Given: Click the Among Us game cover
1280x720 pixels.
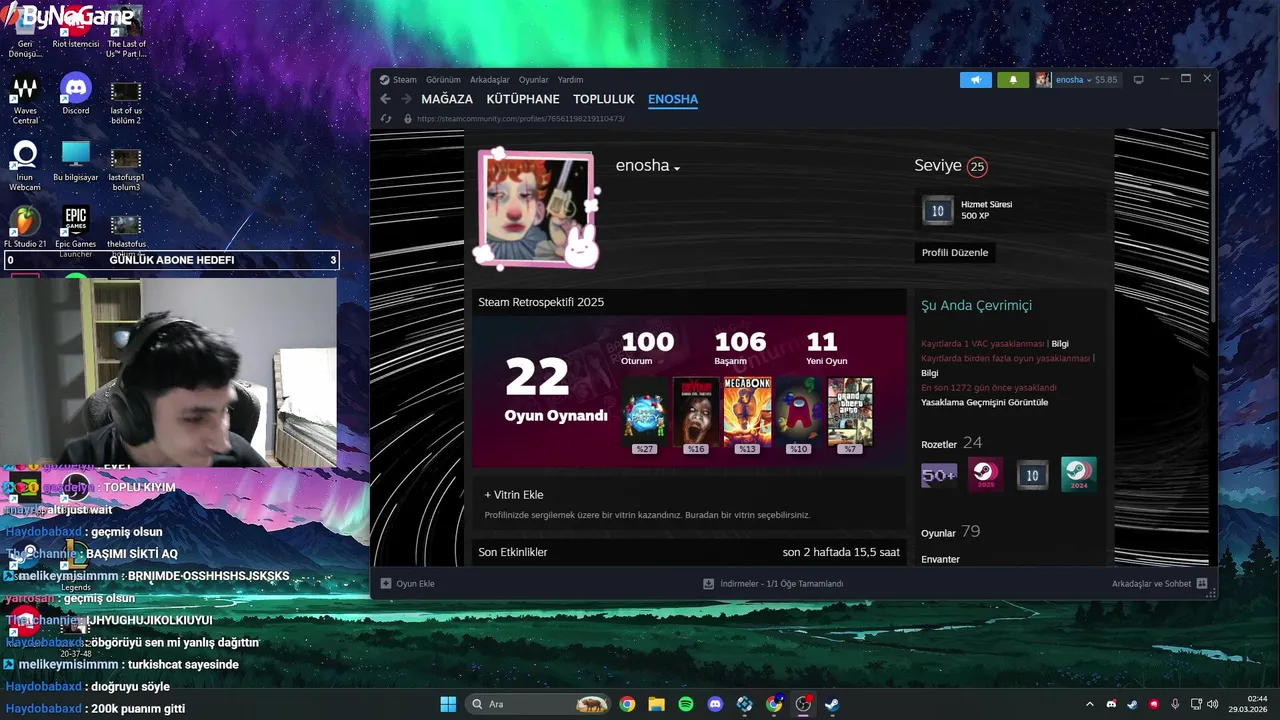Looking at the screenshot, I should tap(798, 410).
